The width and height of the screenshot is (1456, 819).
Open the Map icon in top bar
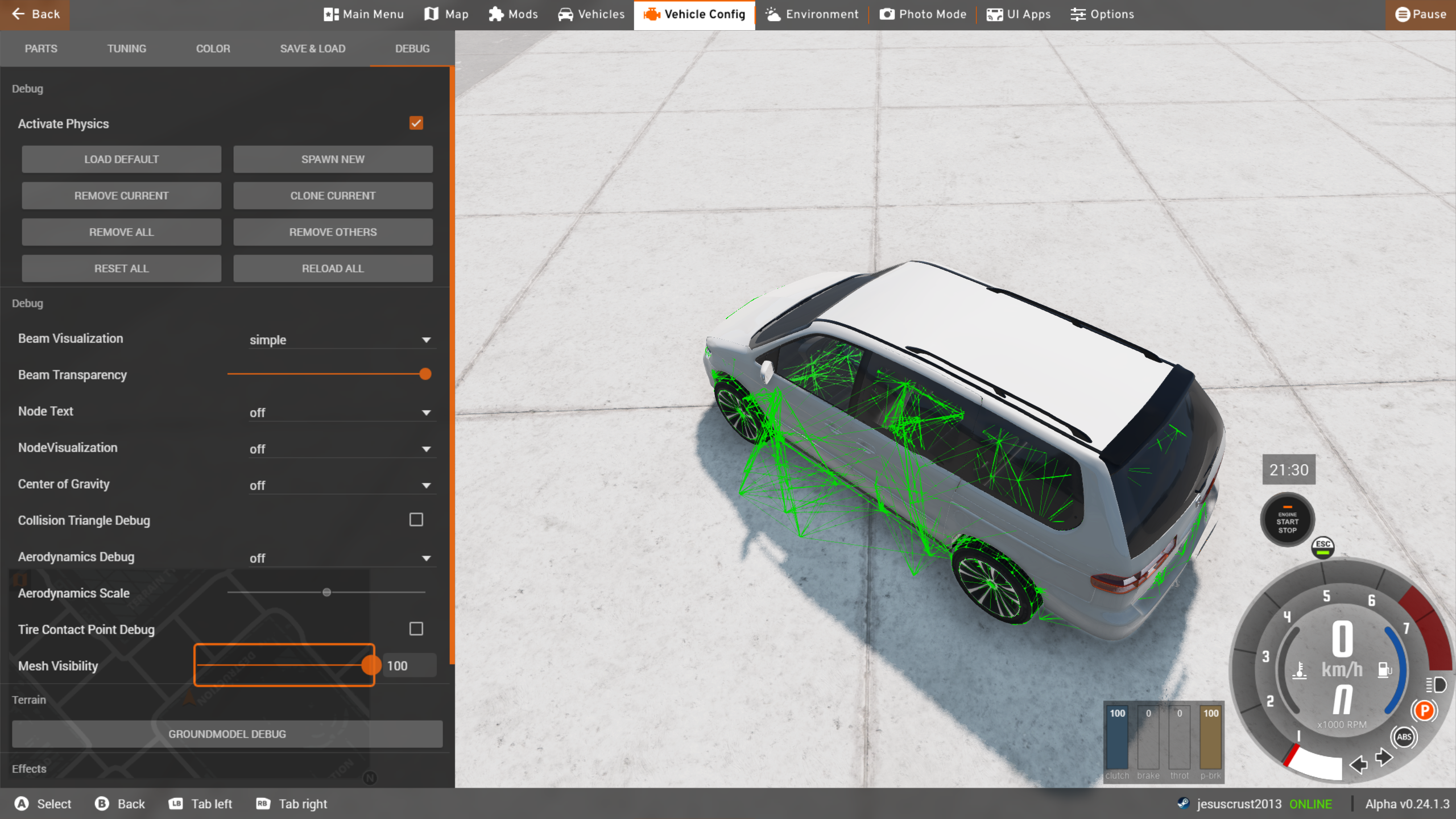432,14
